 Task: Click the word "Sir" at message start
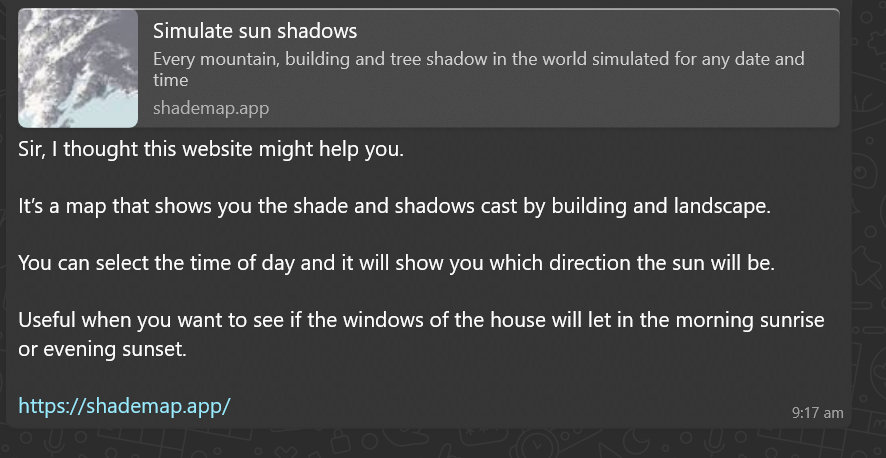click(32, 150)
